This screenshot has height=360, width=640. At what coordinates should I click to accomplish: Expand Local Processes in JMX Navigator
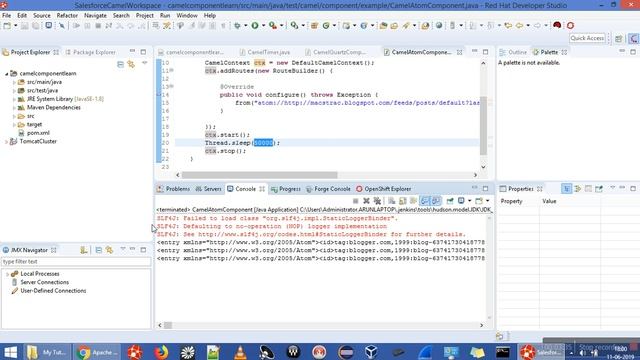pyautogui.click(x=7, y=274)
